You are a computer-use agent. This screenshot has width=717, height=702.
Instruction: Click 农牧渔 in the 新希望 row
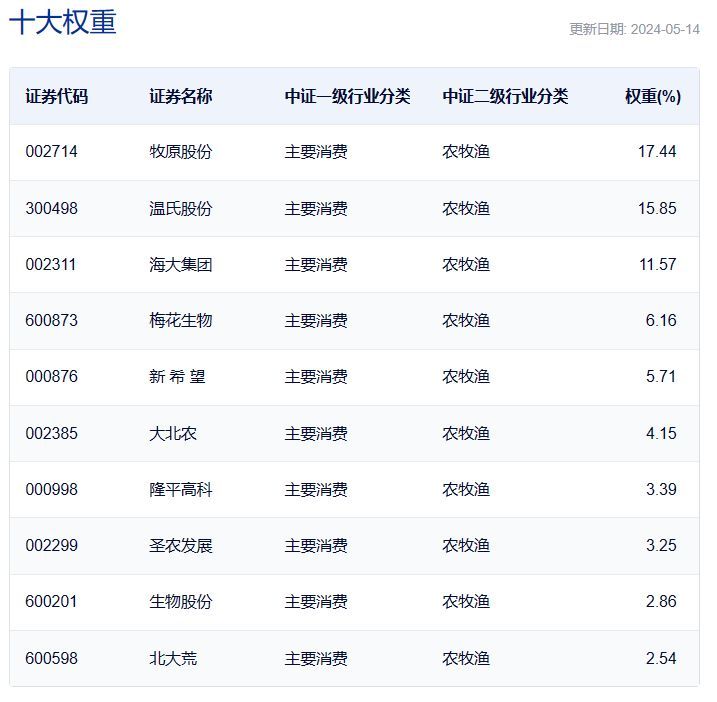tap(466, 376)
